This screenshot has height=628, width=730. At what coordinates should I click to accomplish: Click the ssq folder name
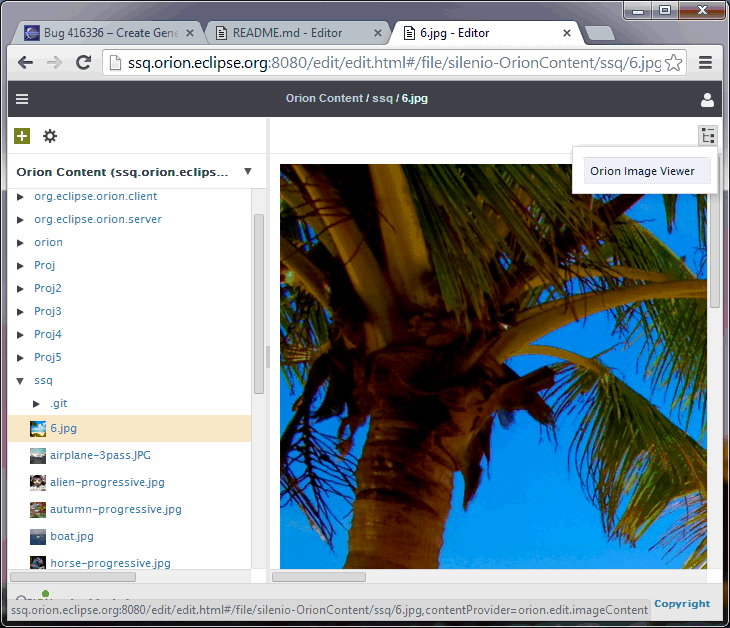pyautogui.click(x=43, y=380)
